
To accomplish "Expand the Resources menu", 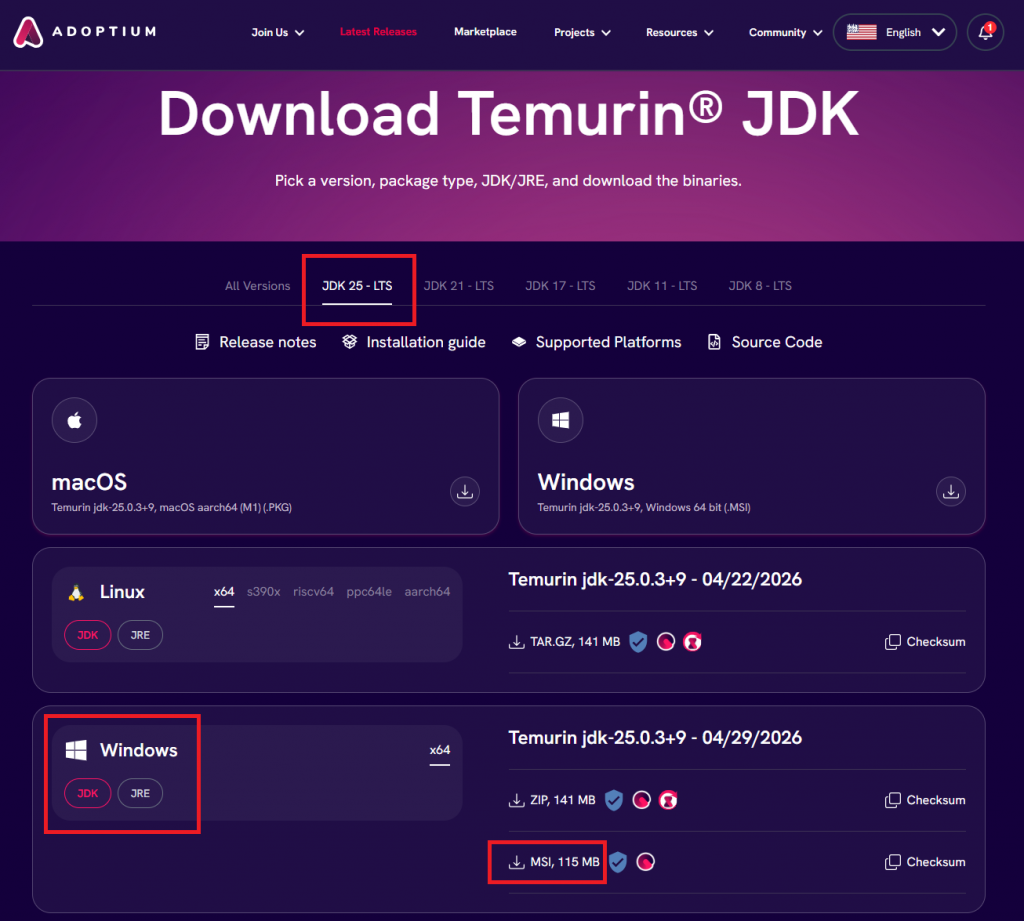I will click(679, 32).
